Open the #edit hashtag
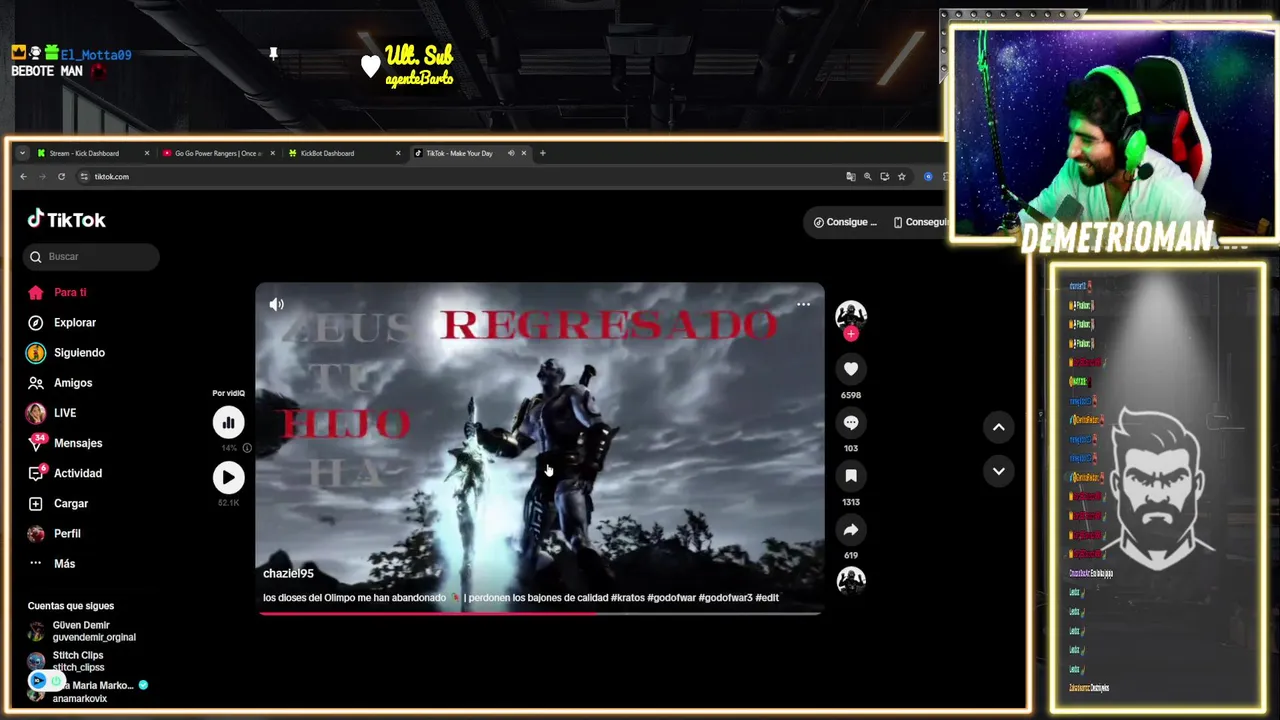 767,598
